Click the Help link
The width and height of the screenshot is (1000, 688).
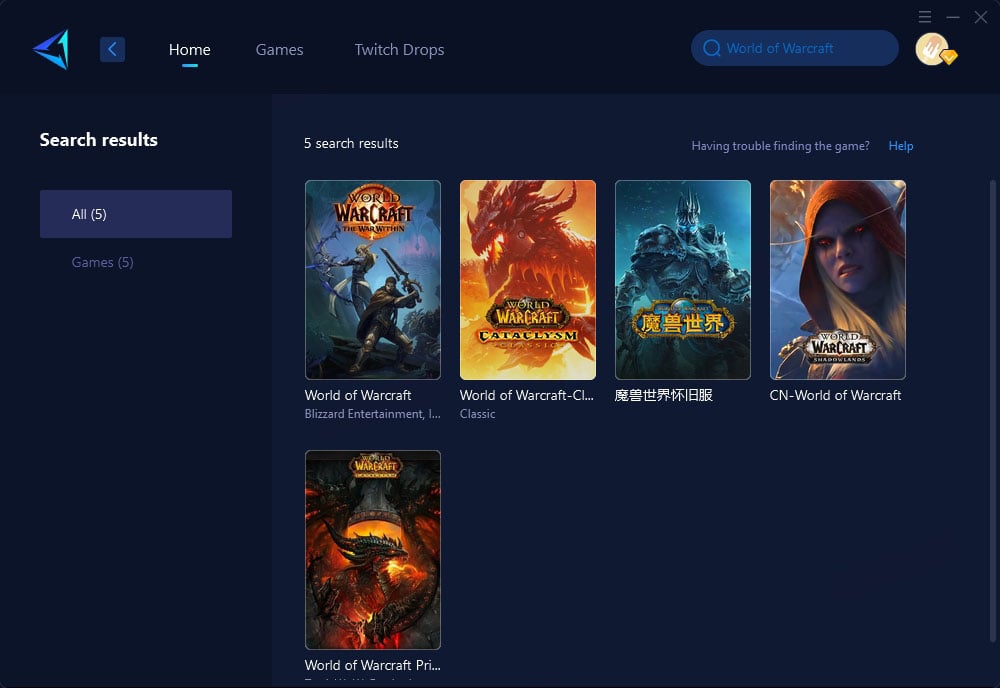click(901, 146)
